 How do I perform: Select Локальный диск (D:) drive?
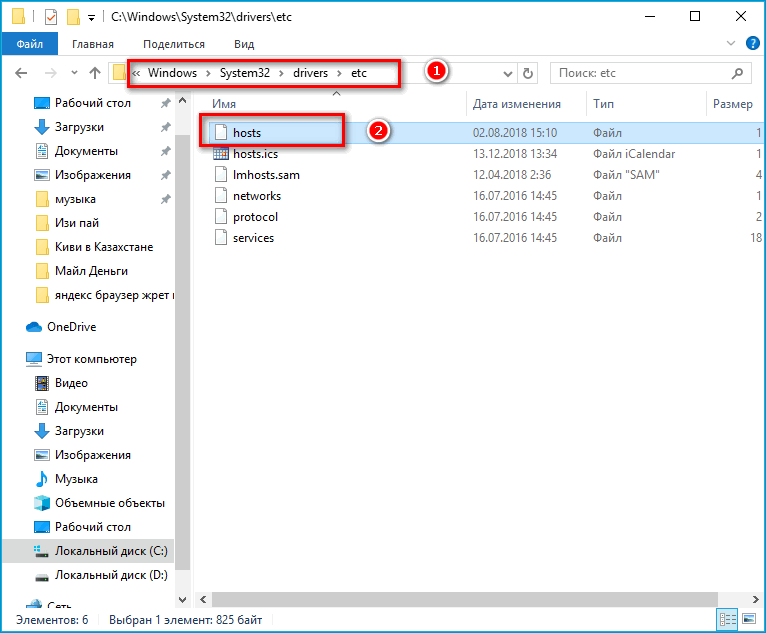pyautogui.click(x=111, y=575)
